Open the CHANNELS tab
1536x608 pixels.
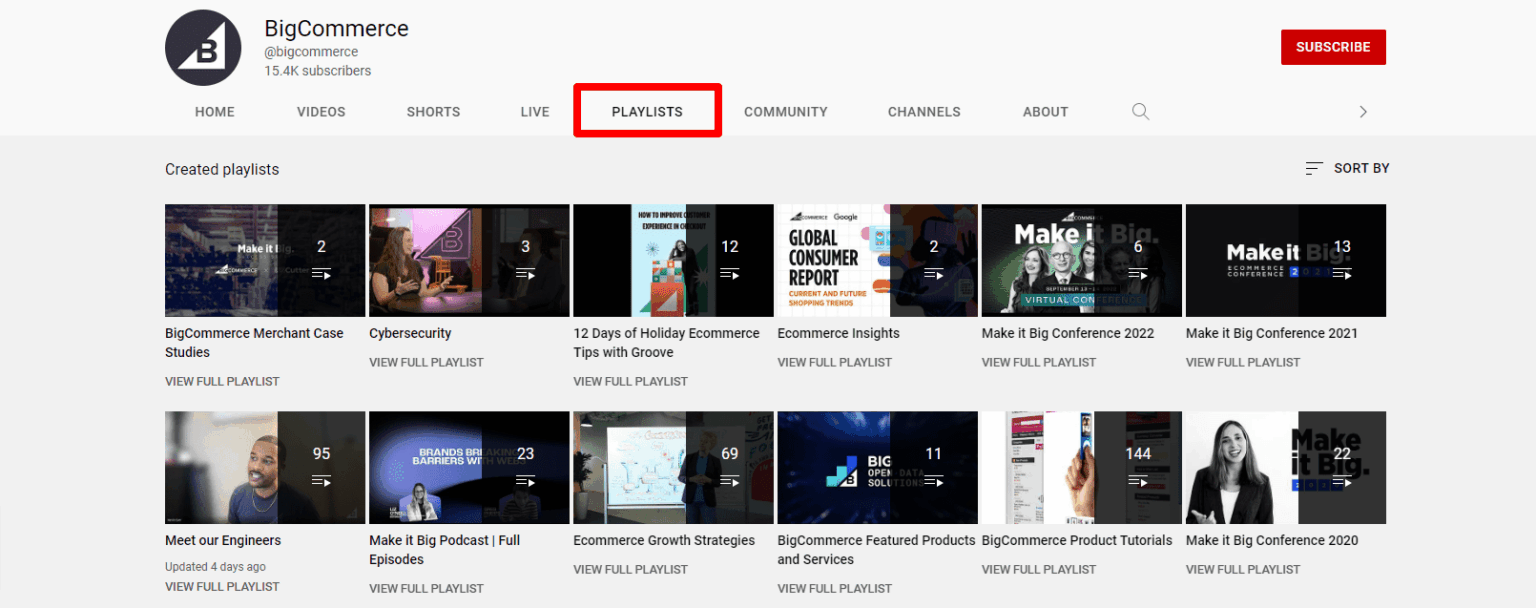point(924,112)
